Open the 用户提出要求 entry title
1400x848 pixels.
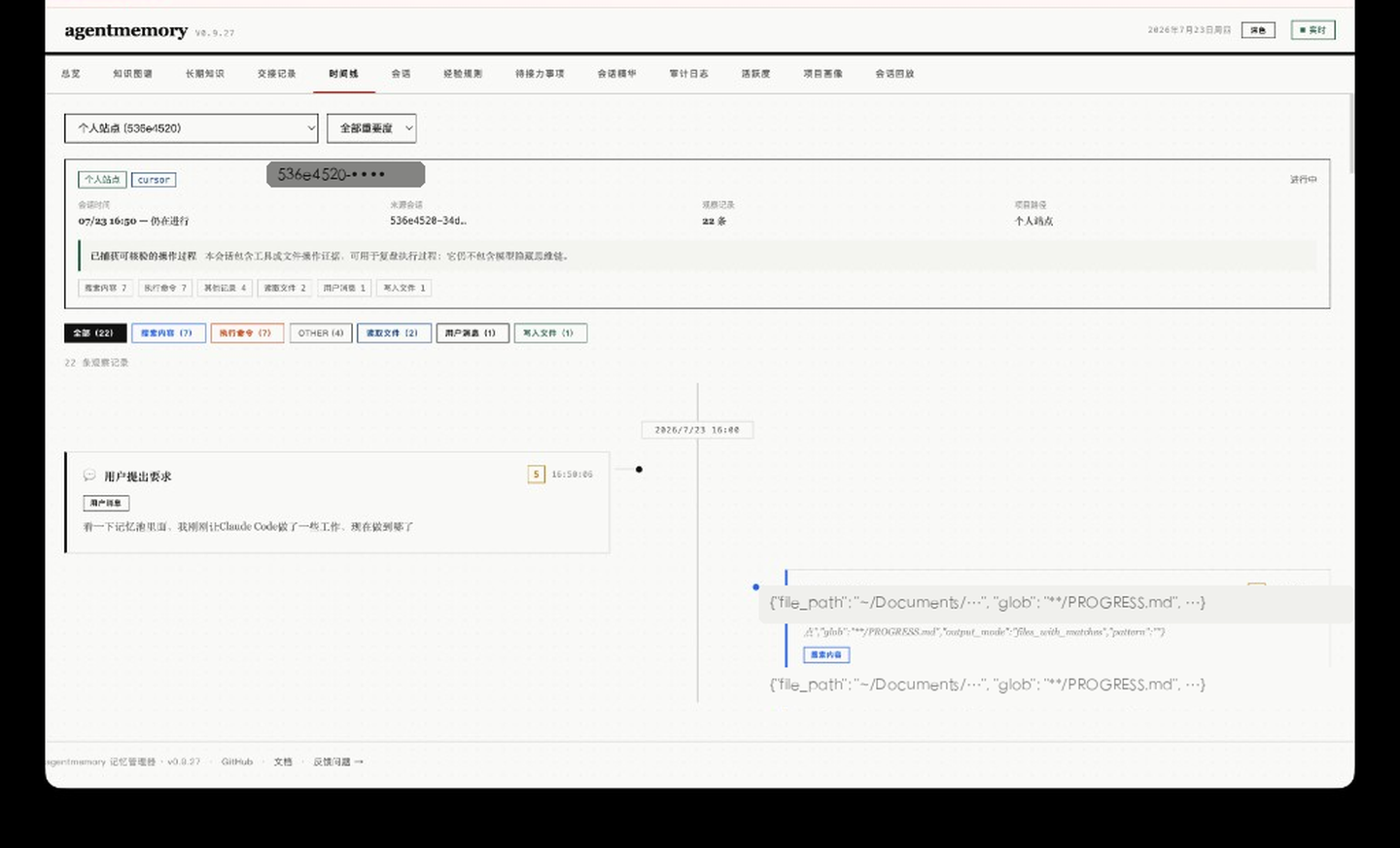[138, 477]
